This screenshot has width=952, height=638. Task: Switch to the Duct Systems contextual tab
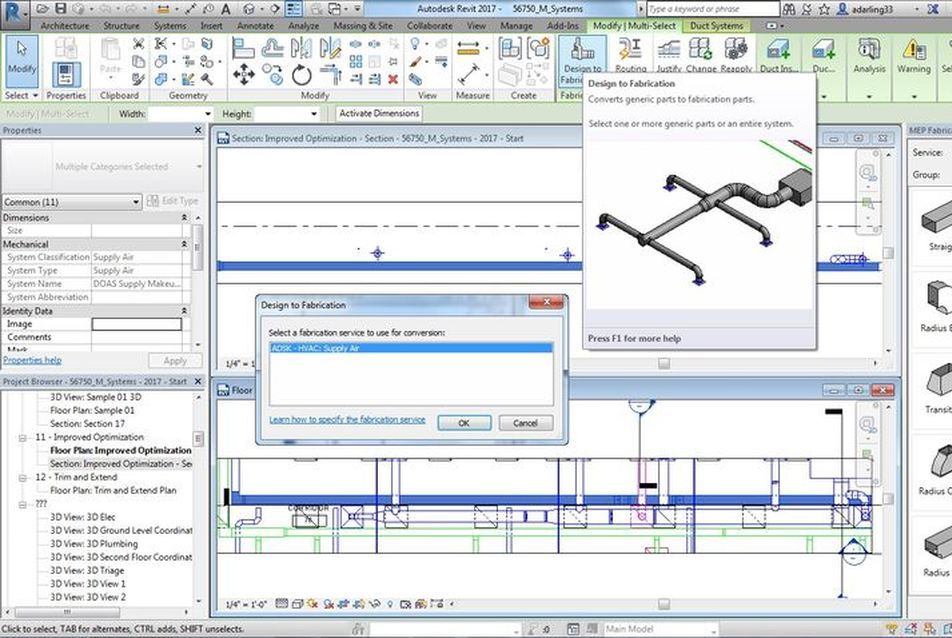point(716,26)
